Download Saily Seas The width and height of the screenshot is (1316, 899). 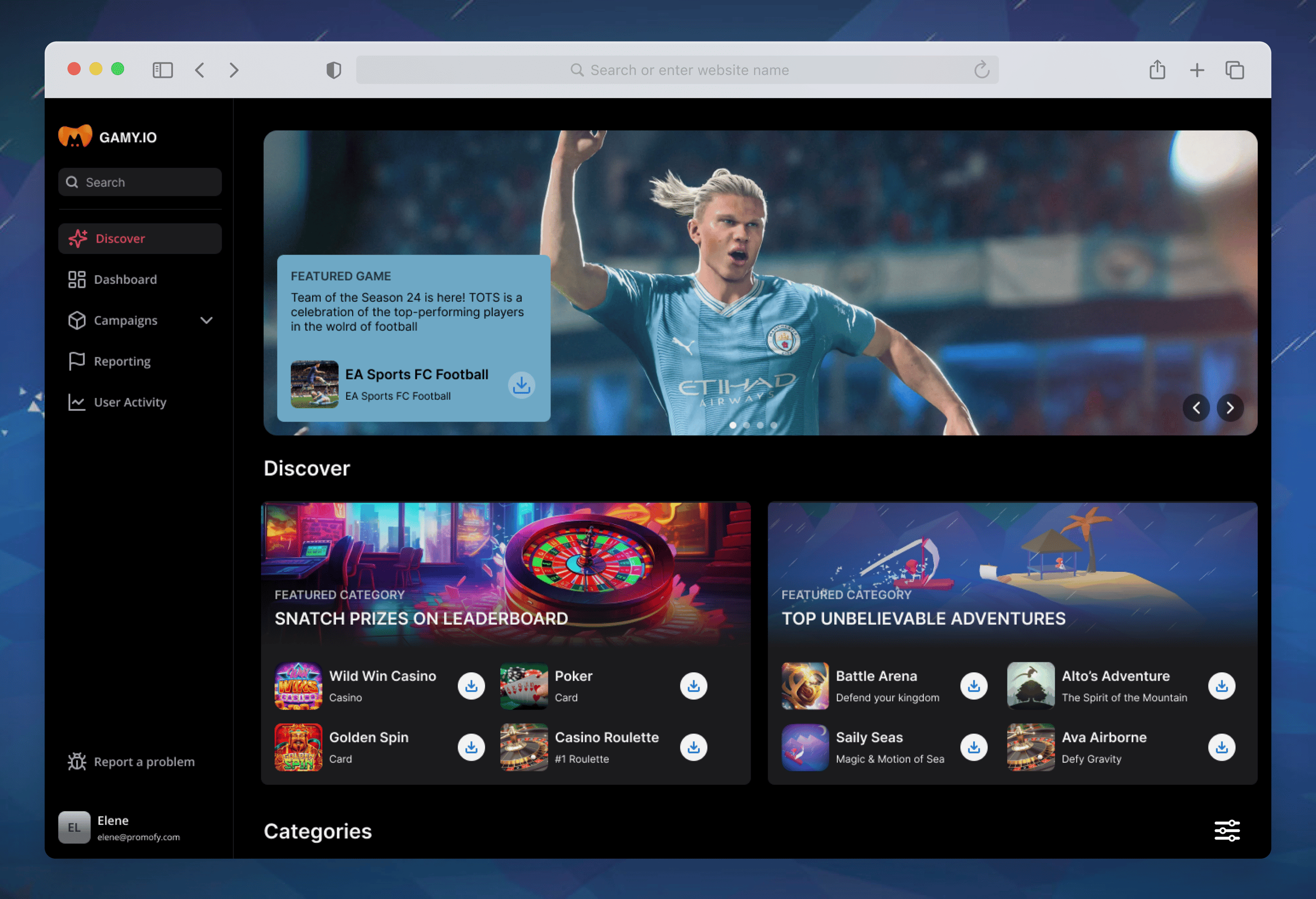(x=974, y=747)
